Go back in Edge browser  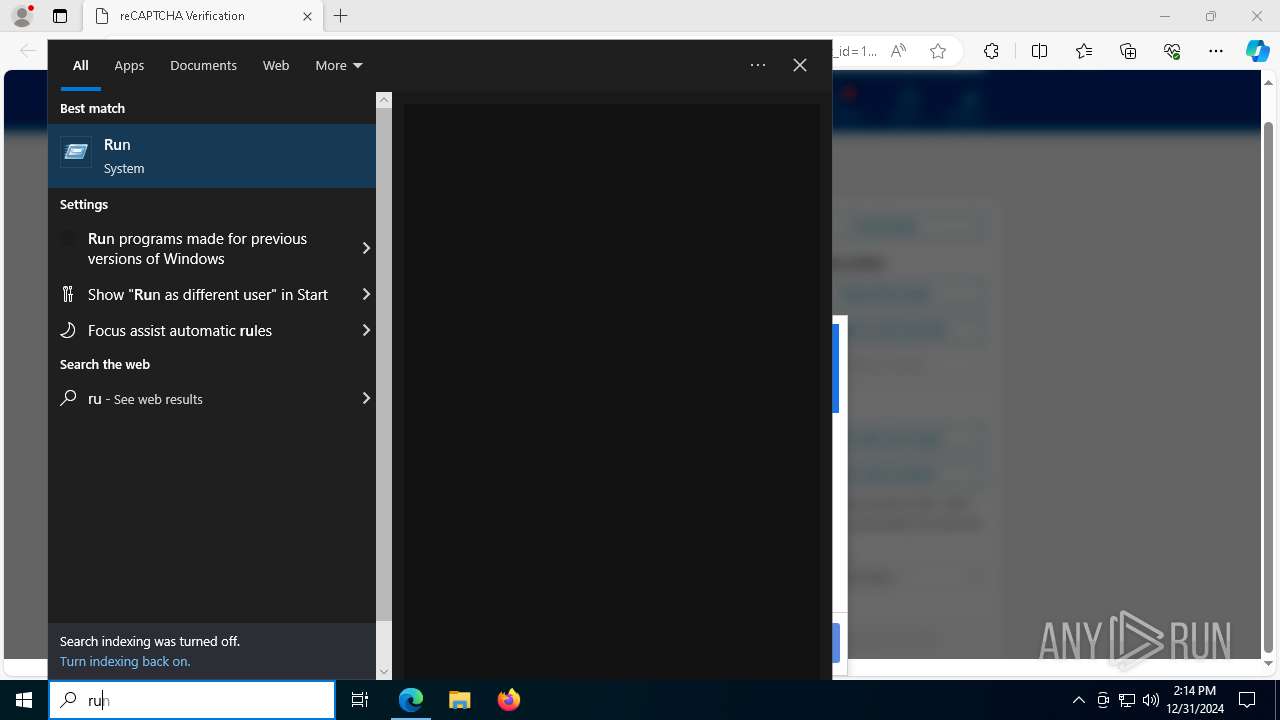point(28,51)
